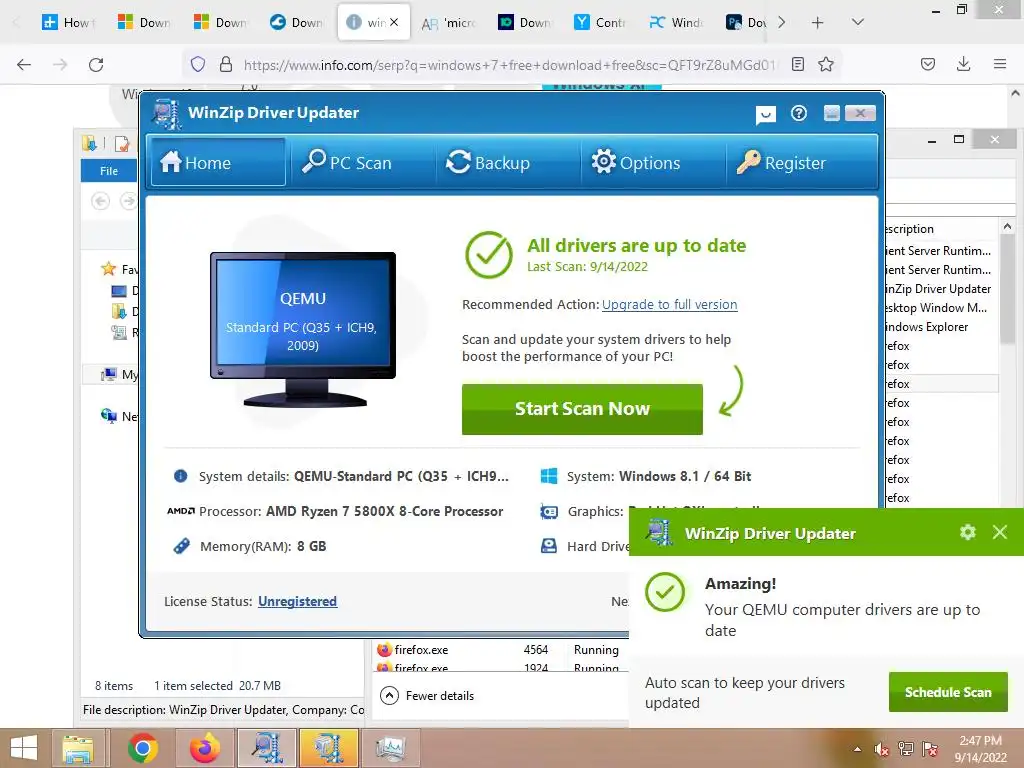List all Firefox tabs dropdown
Viewport: 1024px width, 768px height.
tap(858, 23)
